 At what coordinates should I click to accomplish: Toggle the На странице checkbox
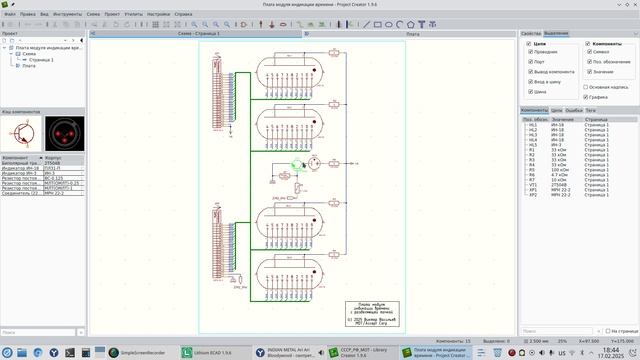pyautogui.click(x=608, y=331)
